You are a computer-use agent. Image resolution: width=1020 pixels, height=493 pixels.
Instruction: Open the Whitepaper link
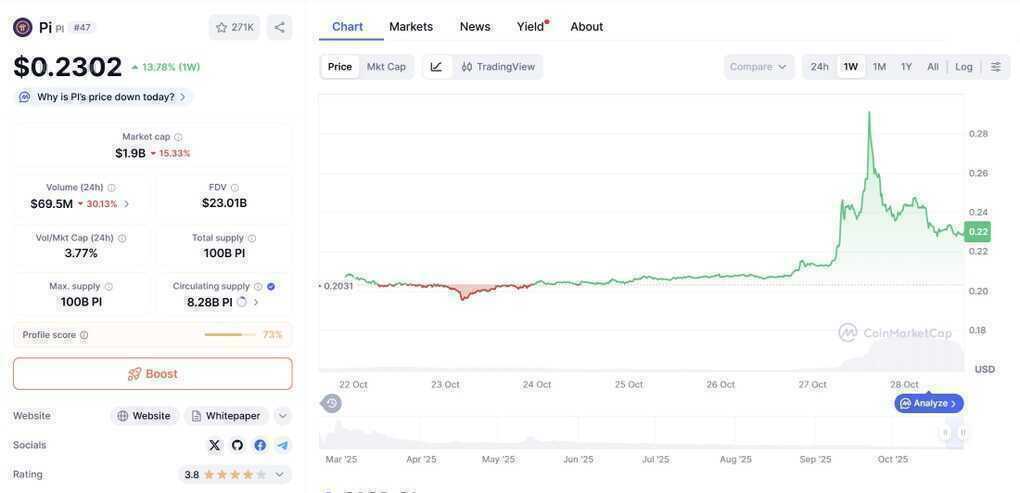pyautogui.click(x=226, y=416)
